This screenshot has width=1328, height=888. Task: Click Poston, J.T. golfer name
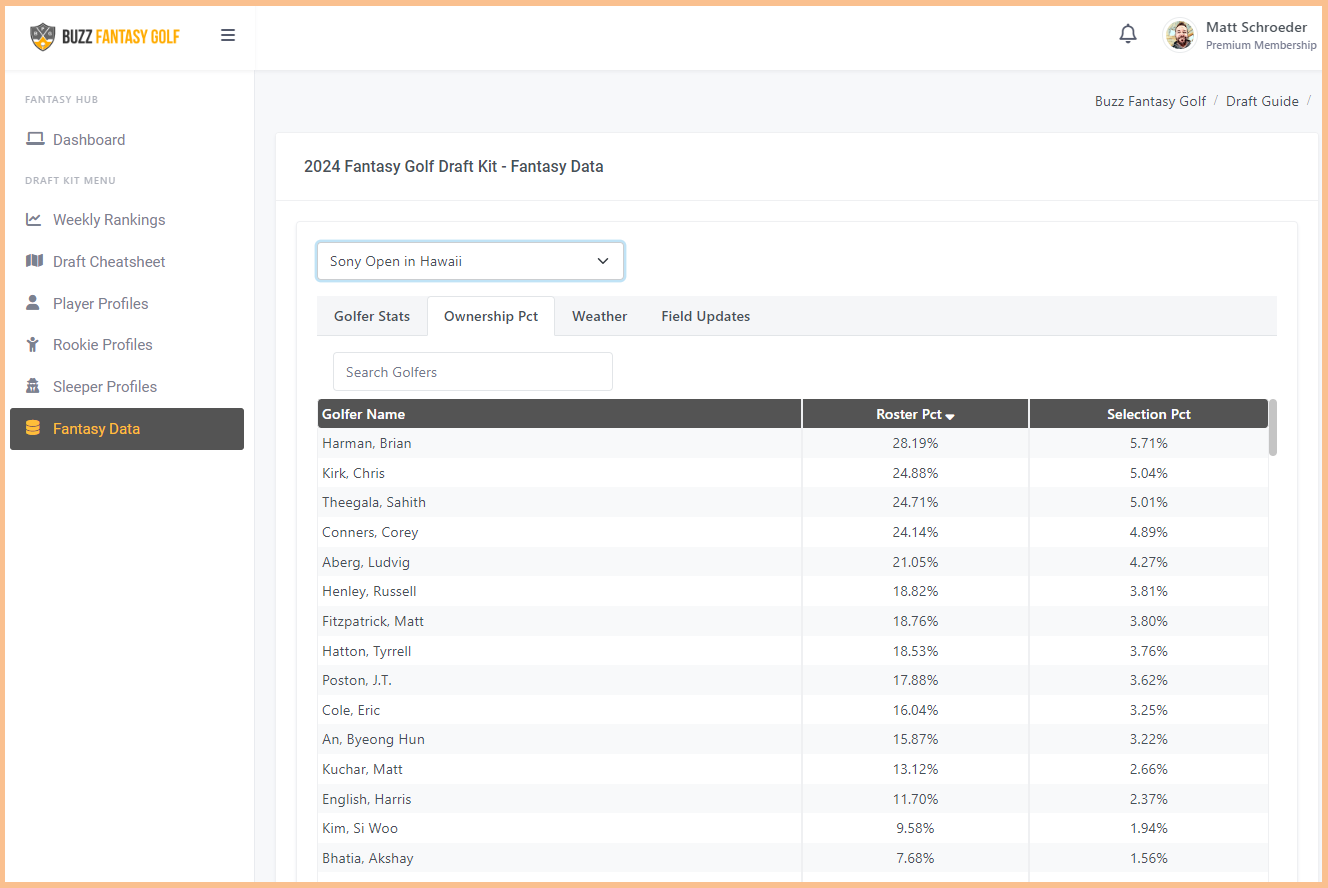[x=357, y=680]
